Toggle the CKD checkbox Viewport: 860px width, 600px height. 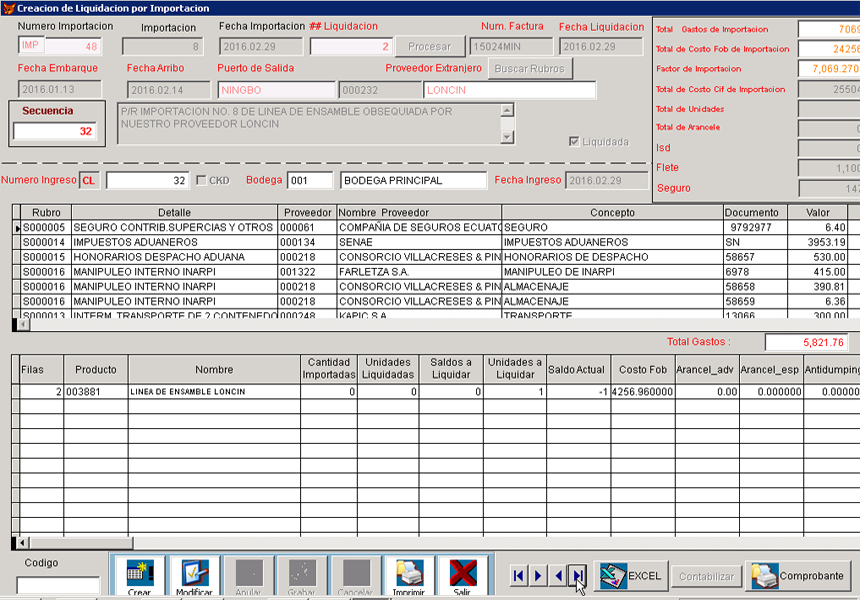pyautogui.click(x=201, y=180)
